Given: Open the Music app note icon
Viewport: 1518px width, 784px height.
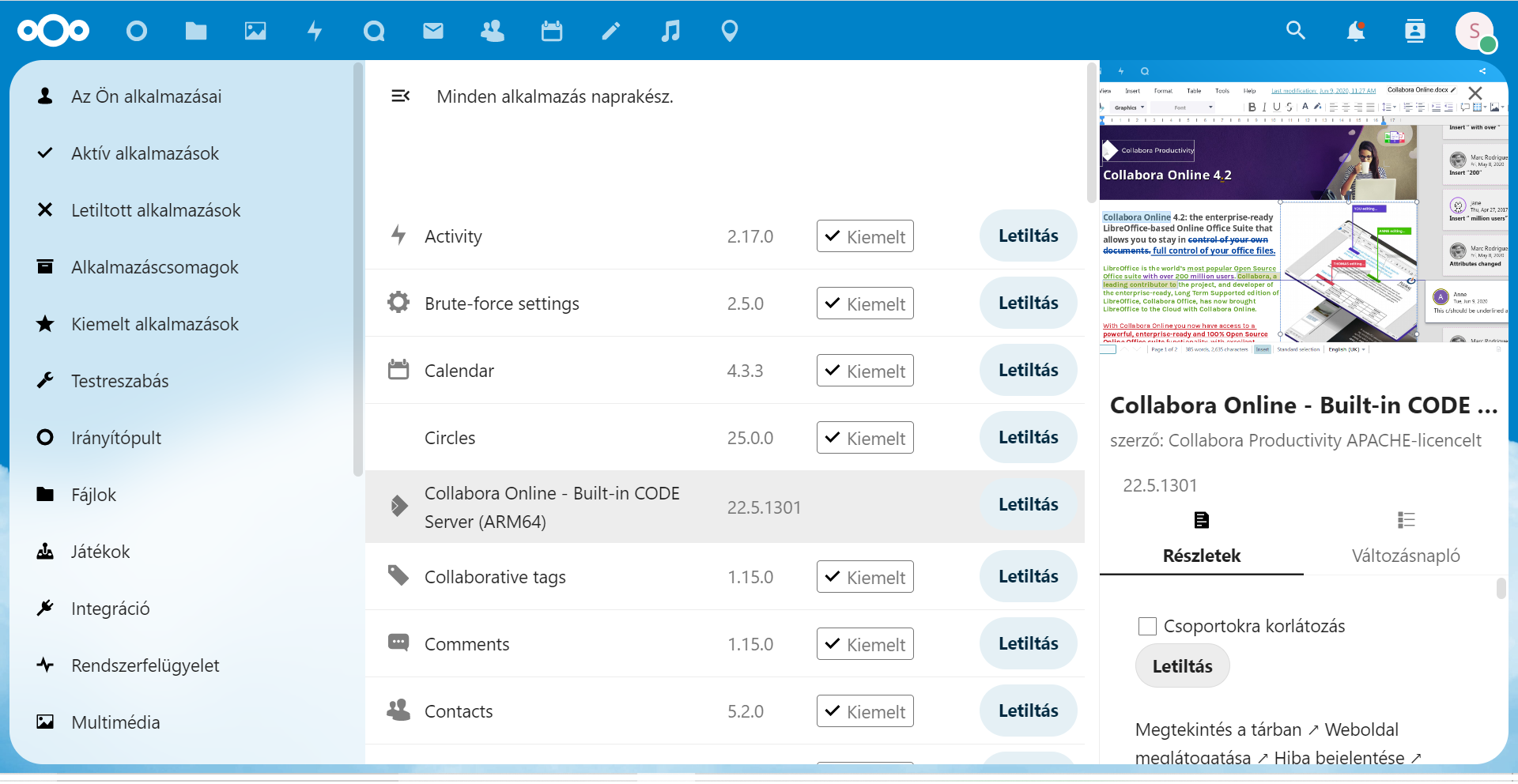Looking at the screenshot, I should pyautogui.click(x=670, y=31).
